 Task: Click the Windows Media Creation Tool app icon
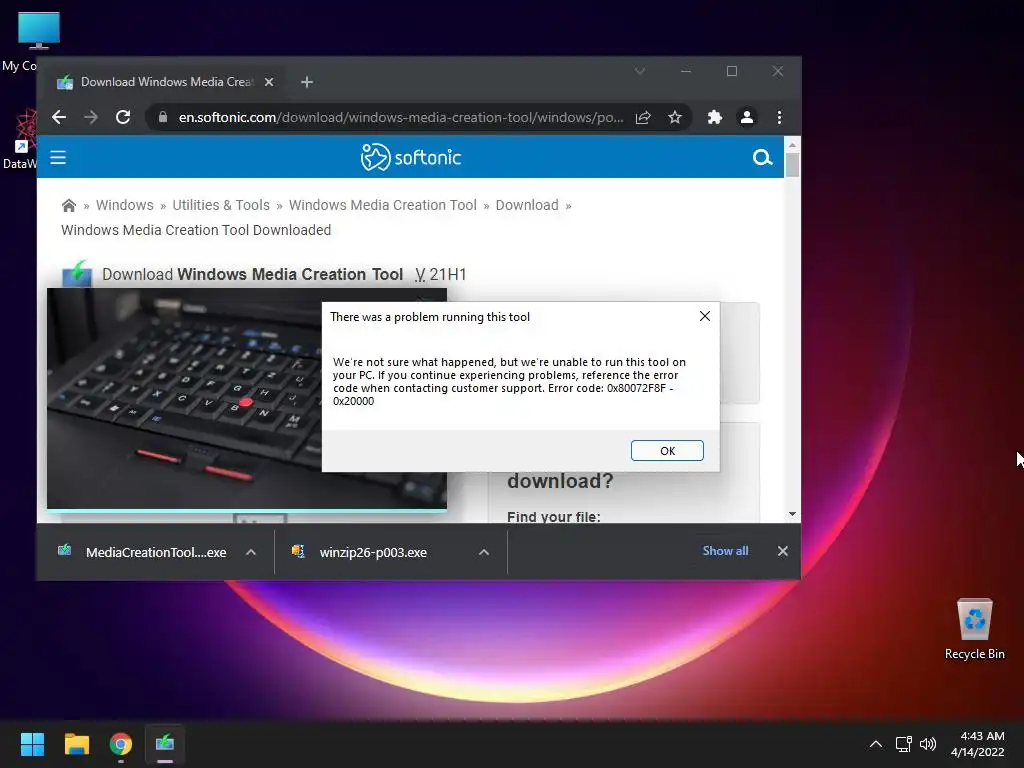(x=77, y=274)
